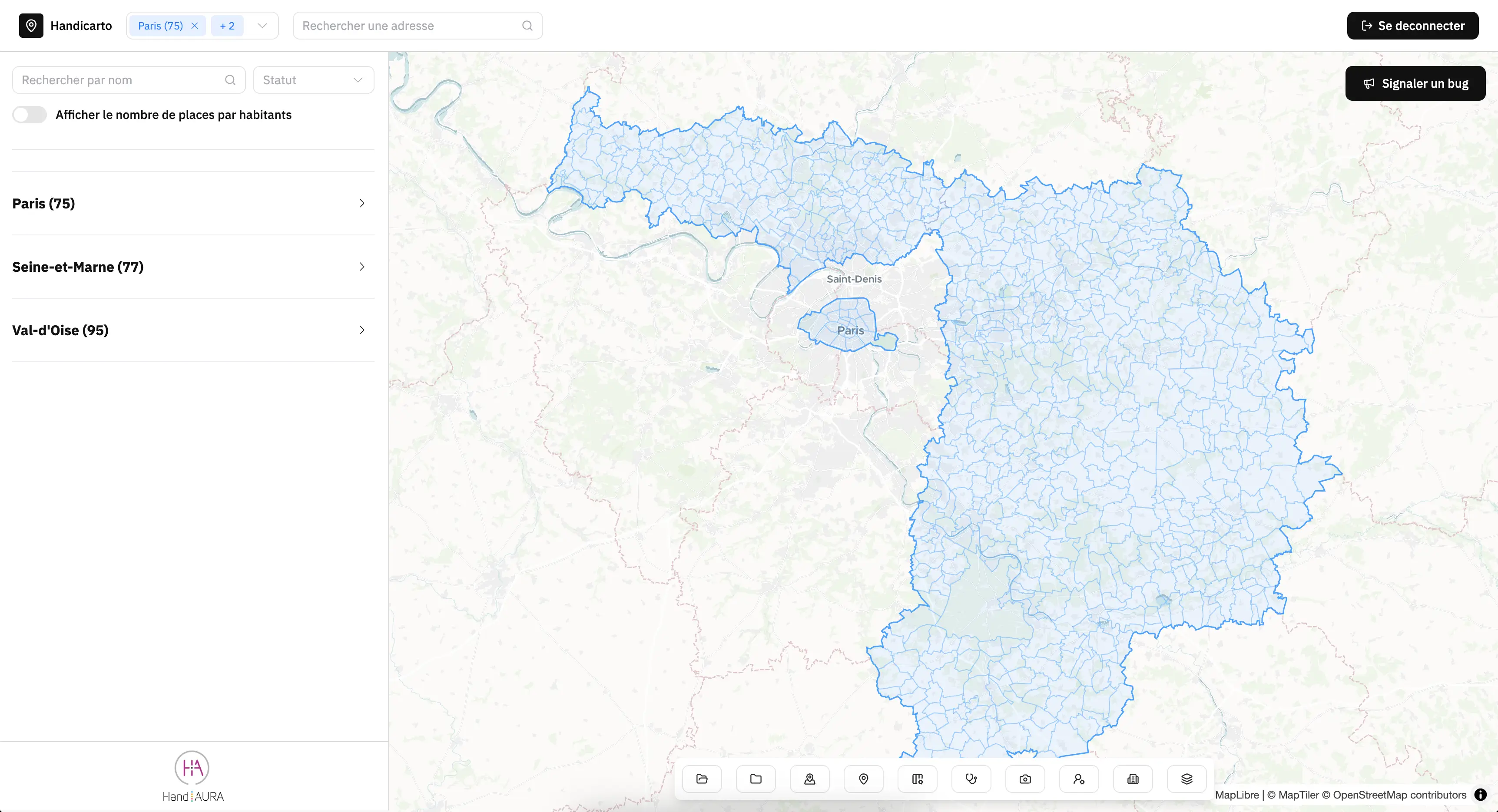Expand the department selector chevron
The image size is (1498, 812).
click(x=262, y=26)
